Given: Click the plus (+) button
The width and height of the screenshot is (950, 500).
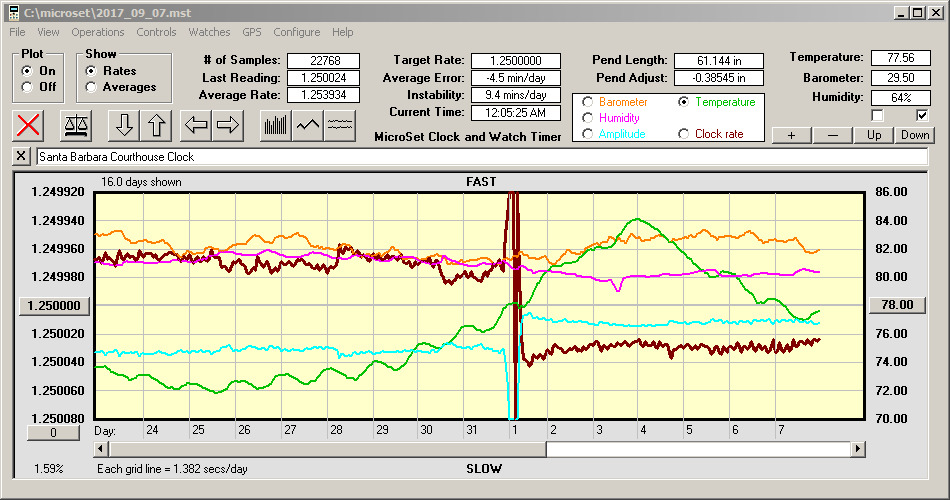Looking at the screenshot, I should [791, 135].
